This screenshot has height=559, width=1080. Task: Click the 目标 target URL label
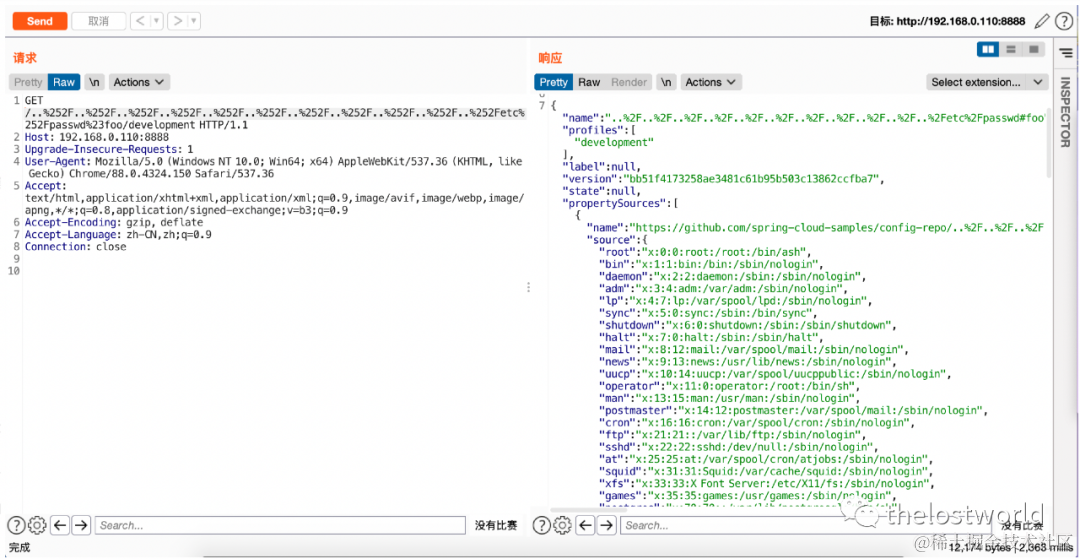pyautogui.click(x=949, y=22)
